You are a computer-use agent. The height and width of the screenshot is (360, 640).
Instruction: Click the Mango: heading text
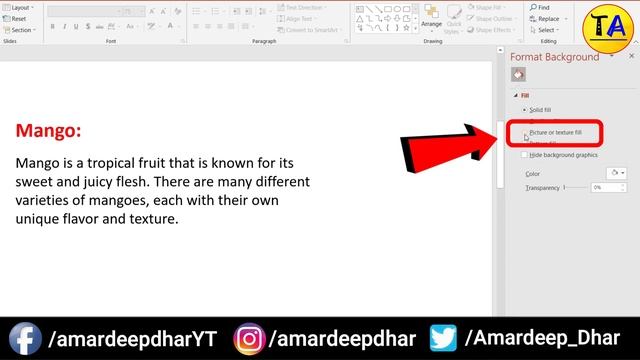[x=48, y=131]
